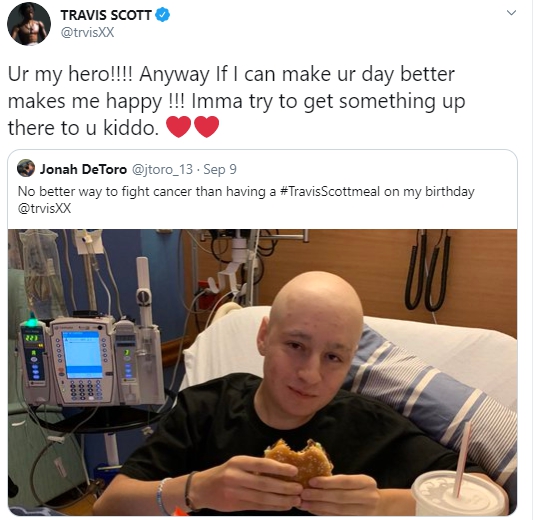Click the burger in the photo
The height and width of the screenshot is (520, 535).
299,461
